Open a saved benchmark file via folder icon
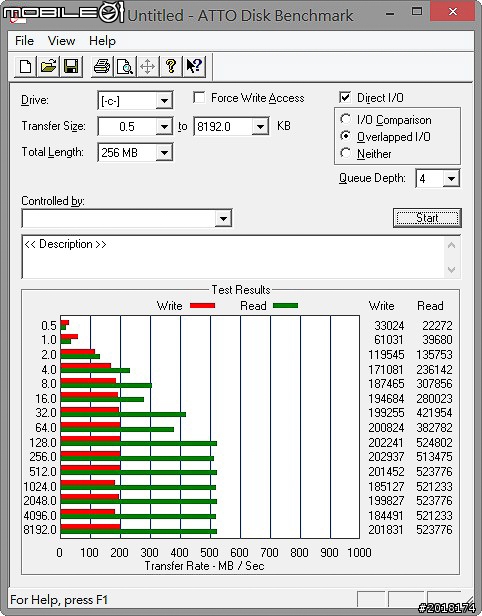 (48, 66)
